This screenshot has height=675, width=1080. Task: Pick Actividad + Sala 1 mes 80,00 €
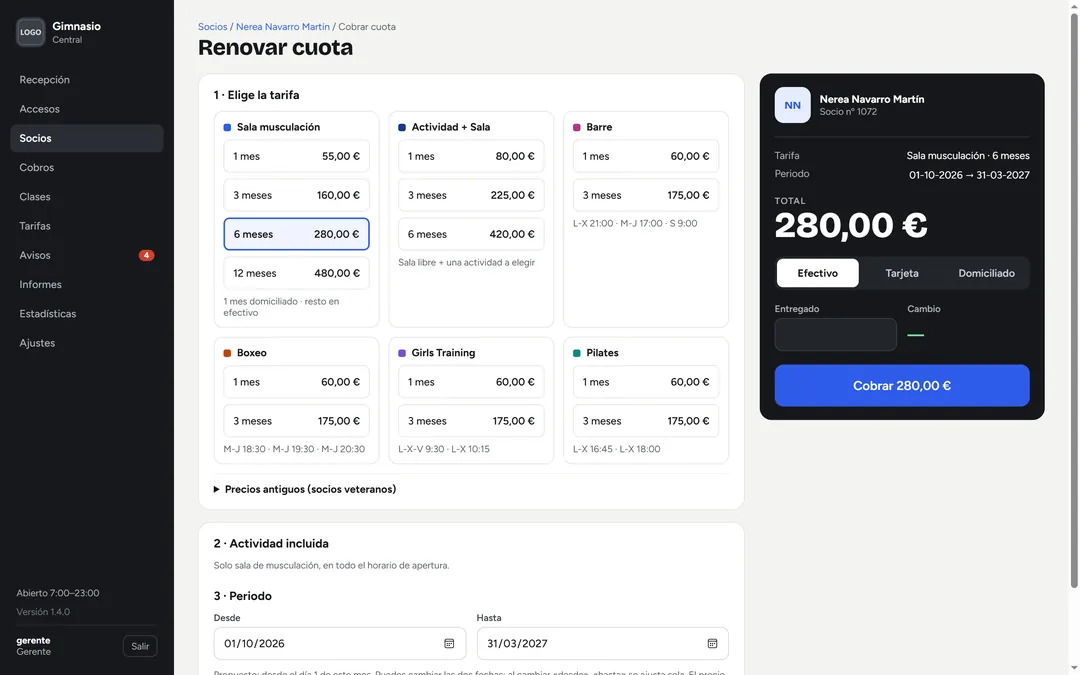(x=471, y=156)
